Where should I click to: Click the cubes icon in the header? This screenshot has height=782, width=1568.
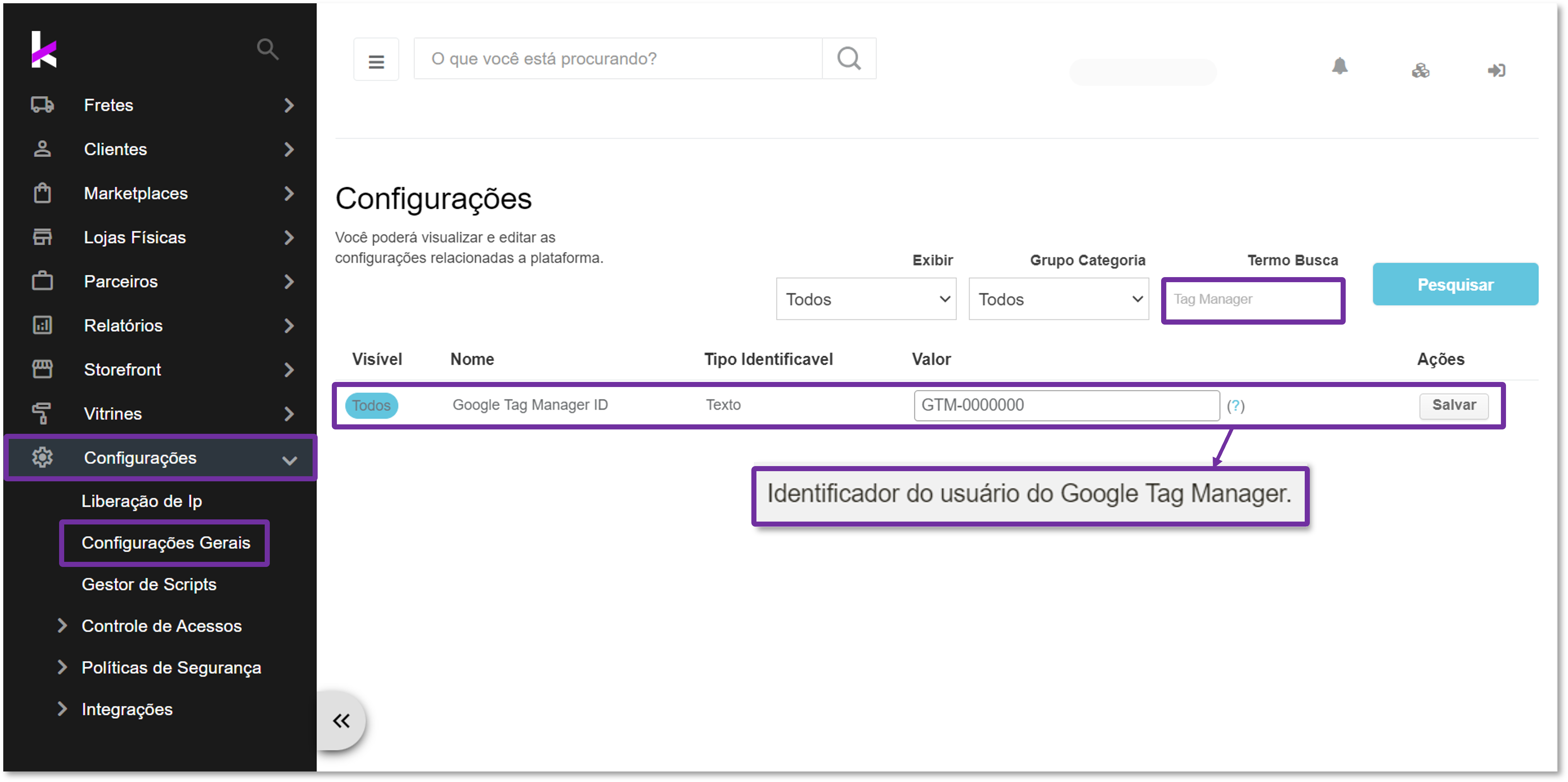1421,71
